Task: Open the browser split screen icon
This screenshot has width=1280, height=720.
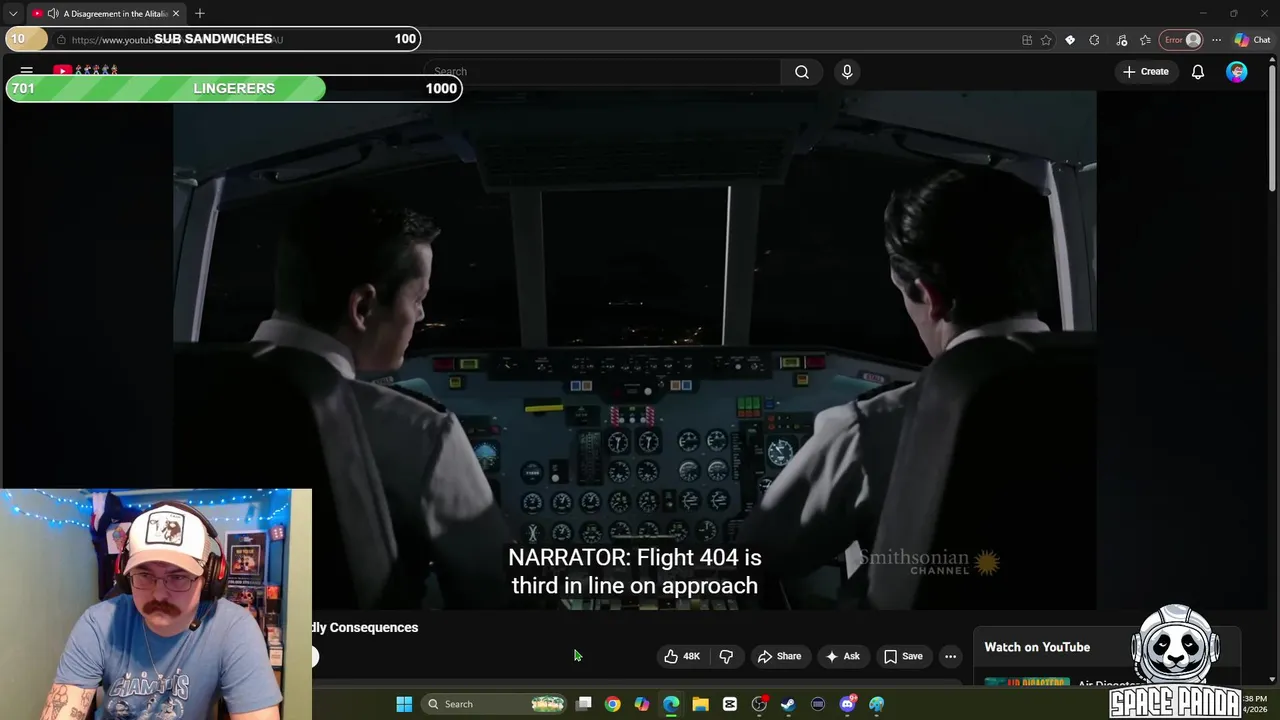Action: 1027,40
